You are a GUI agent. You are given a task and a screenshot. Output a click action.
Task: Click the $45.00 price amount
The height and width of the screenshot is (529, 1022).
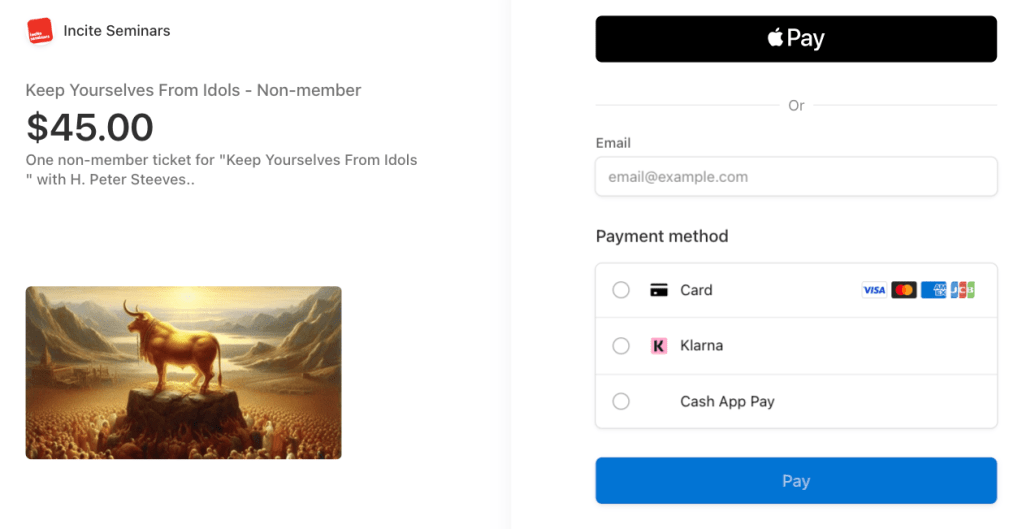pyautogui.click(x=90, y=127)
